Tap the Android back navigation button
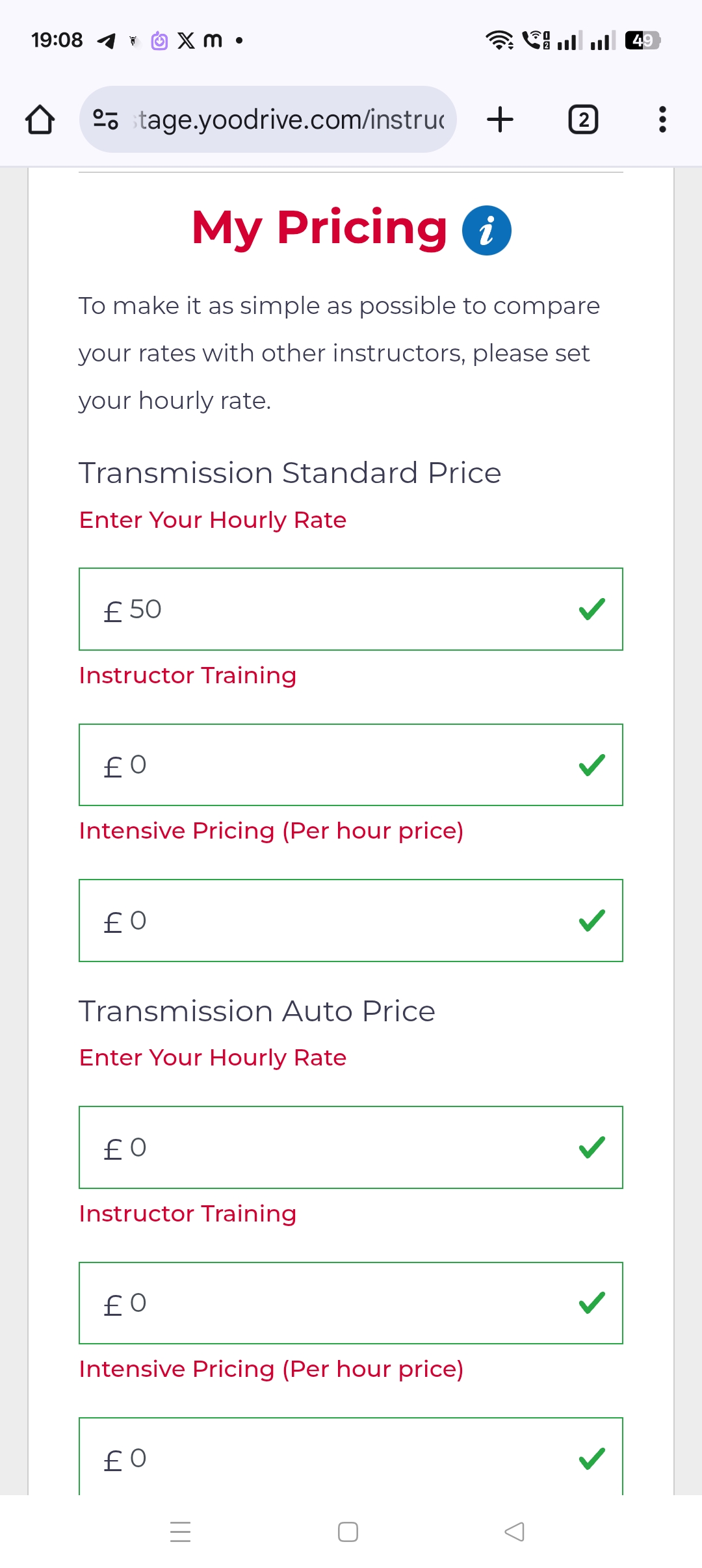Screen dimensions: 702x1568 click(514, 1532)
